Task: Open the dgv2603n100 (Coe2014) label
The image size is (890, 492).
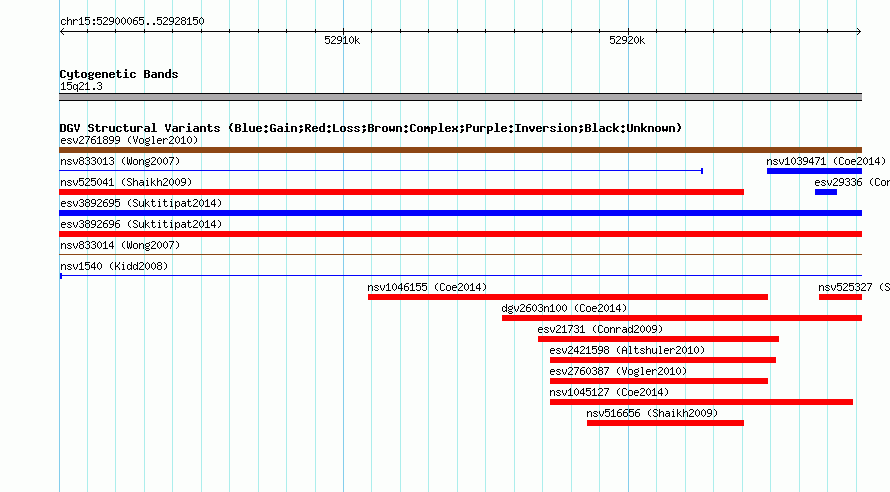Action: coord(564,308)
